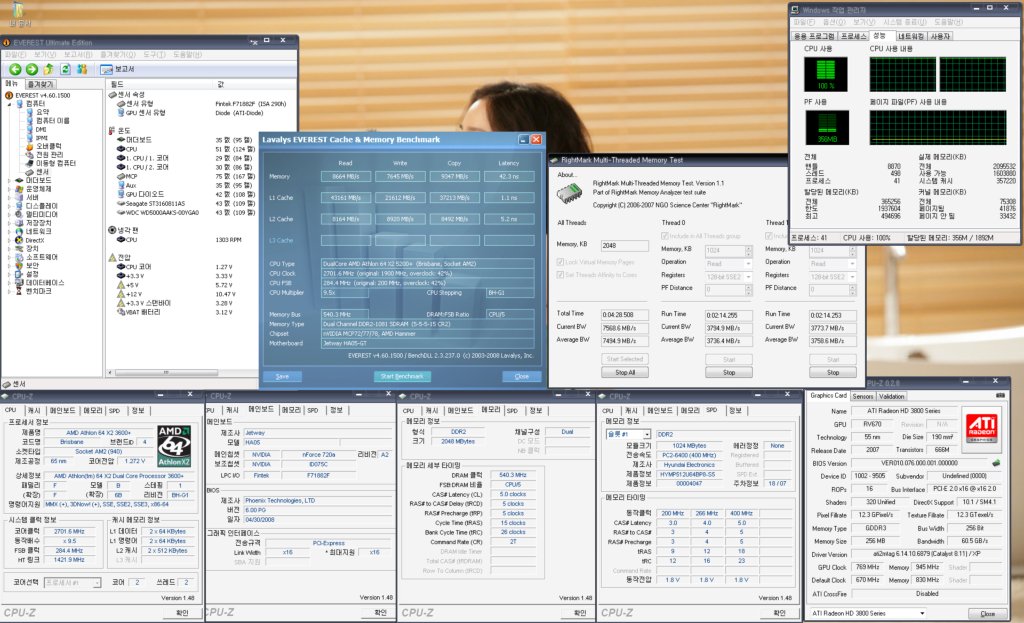Select DirectX item in EVEREST tree
The image size is (1024, 623).
(29, 240)
